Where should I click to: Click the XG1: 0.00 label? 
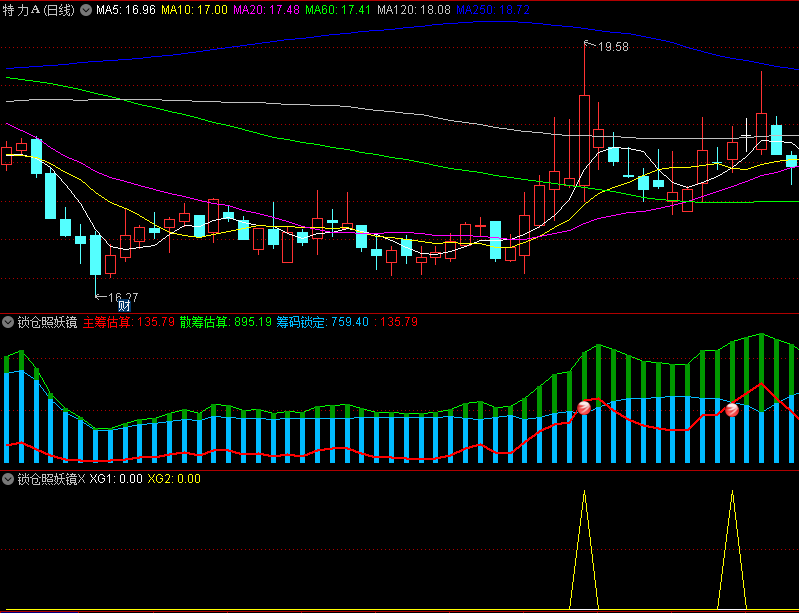coord(116,479)
